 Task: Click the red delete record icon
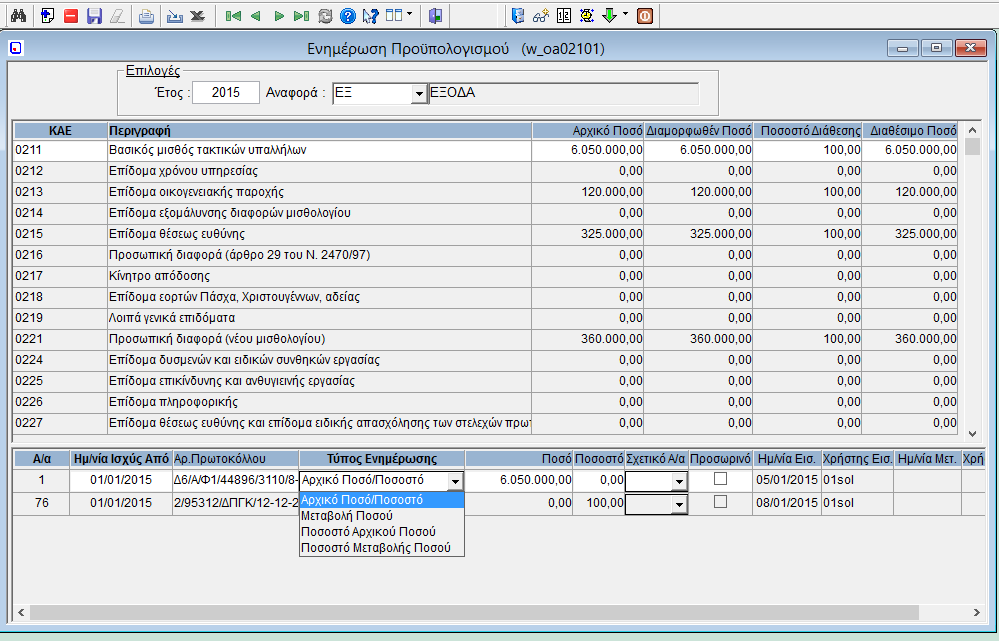71,16
